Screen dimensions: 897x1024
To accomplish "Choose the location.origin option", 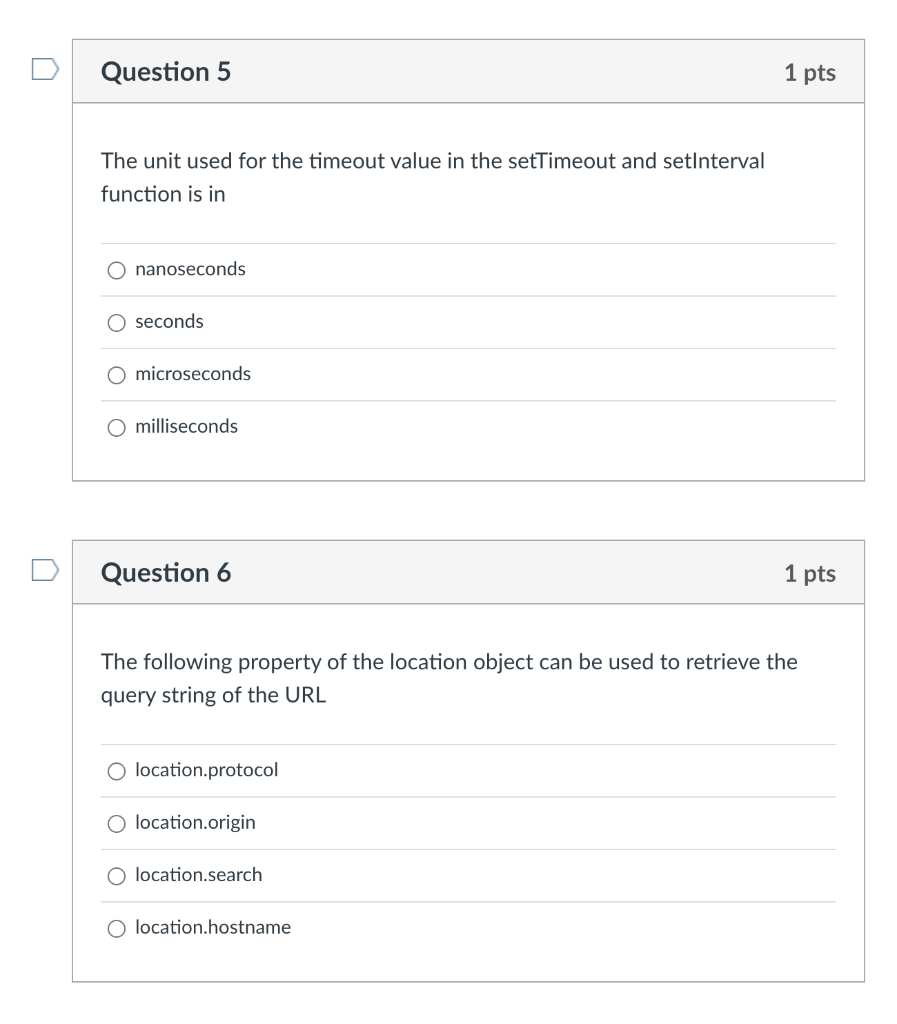I will 116,822.
